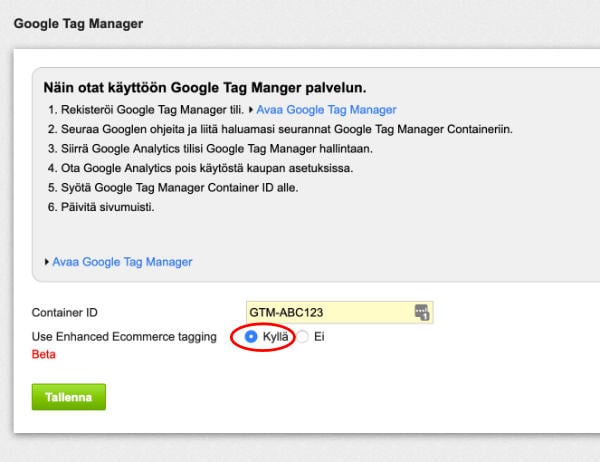
Task: Click step 4 'Ota Google Analytics pois käytöstä'
Action: coord(207,168)
